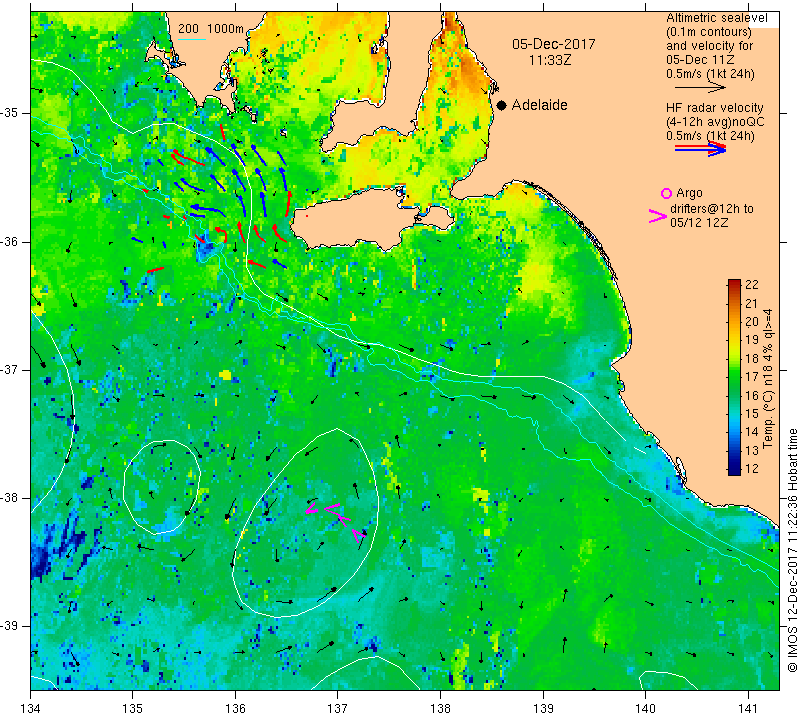
Task: Click the colorbar label 22
Action: click(752, 285)
